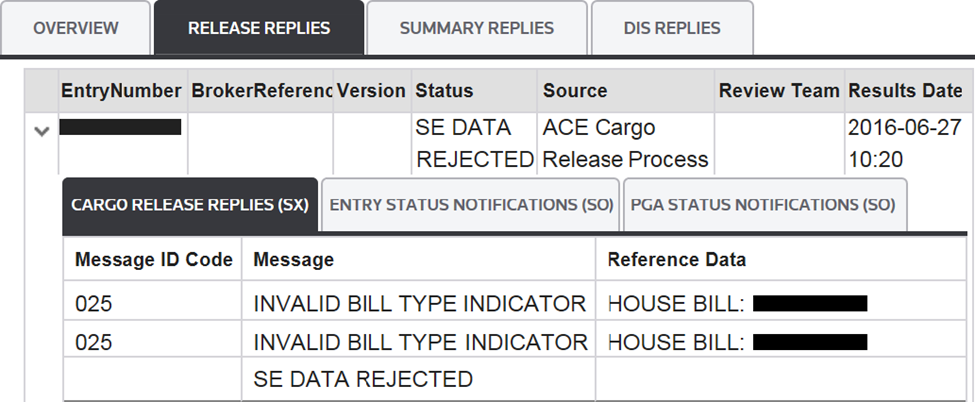Select Cargo Release Replies (SX) tab
This screenshot has width=975, height=402.
190,205
